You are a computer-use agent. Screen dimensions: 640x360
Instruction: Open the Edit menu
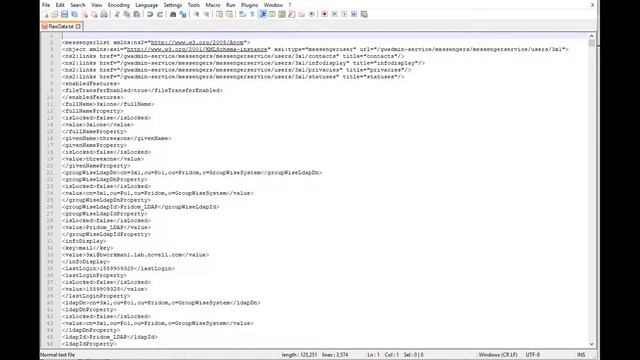pos(60,5)
